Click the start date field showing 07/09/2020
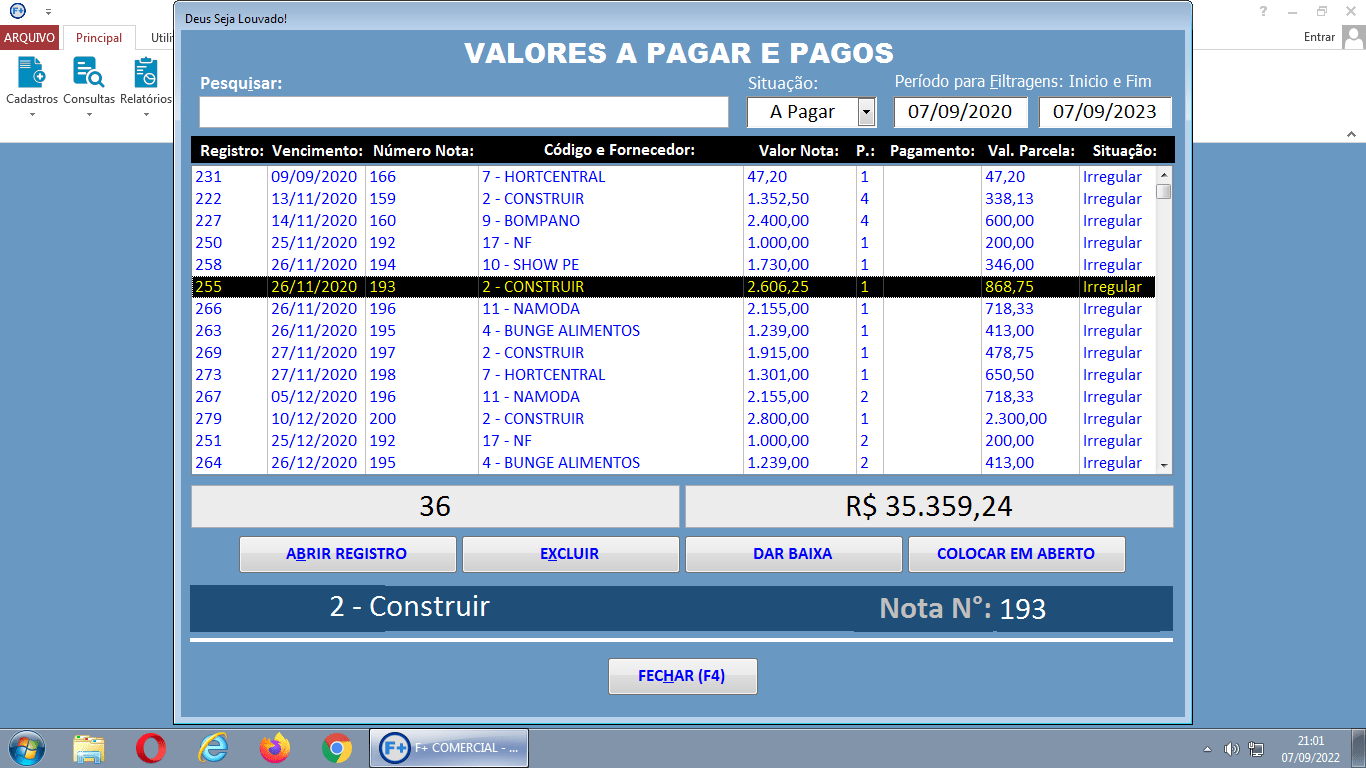 (960, 112)
